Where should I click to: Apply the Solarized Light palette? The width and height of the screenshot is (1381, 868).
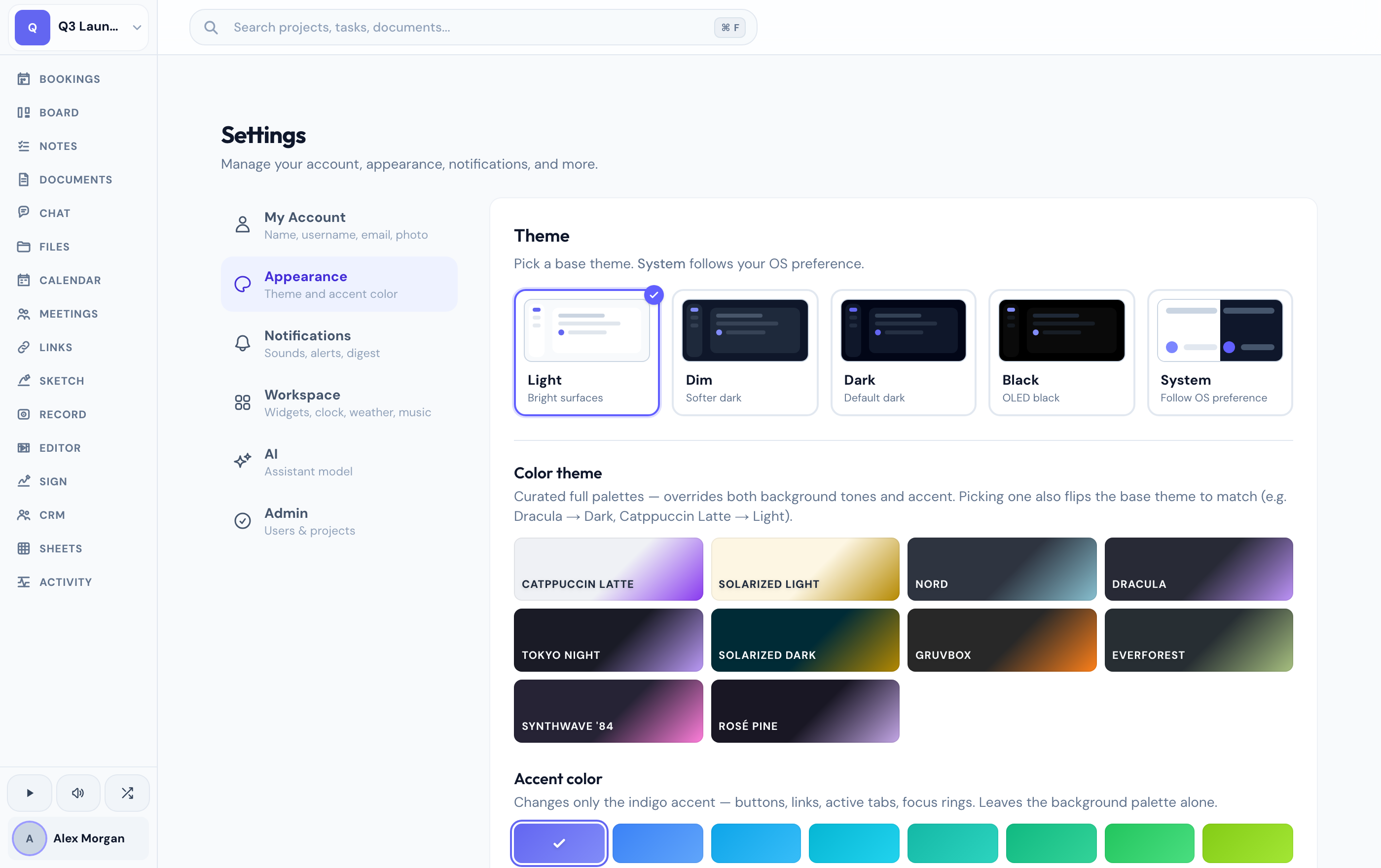click(x=804, y=569)
